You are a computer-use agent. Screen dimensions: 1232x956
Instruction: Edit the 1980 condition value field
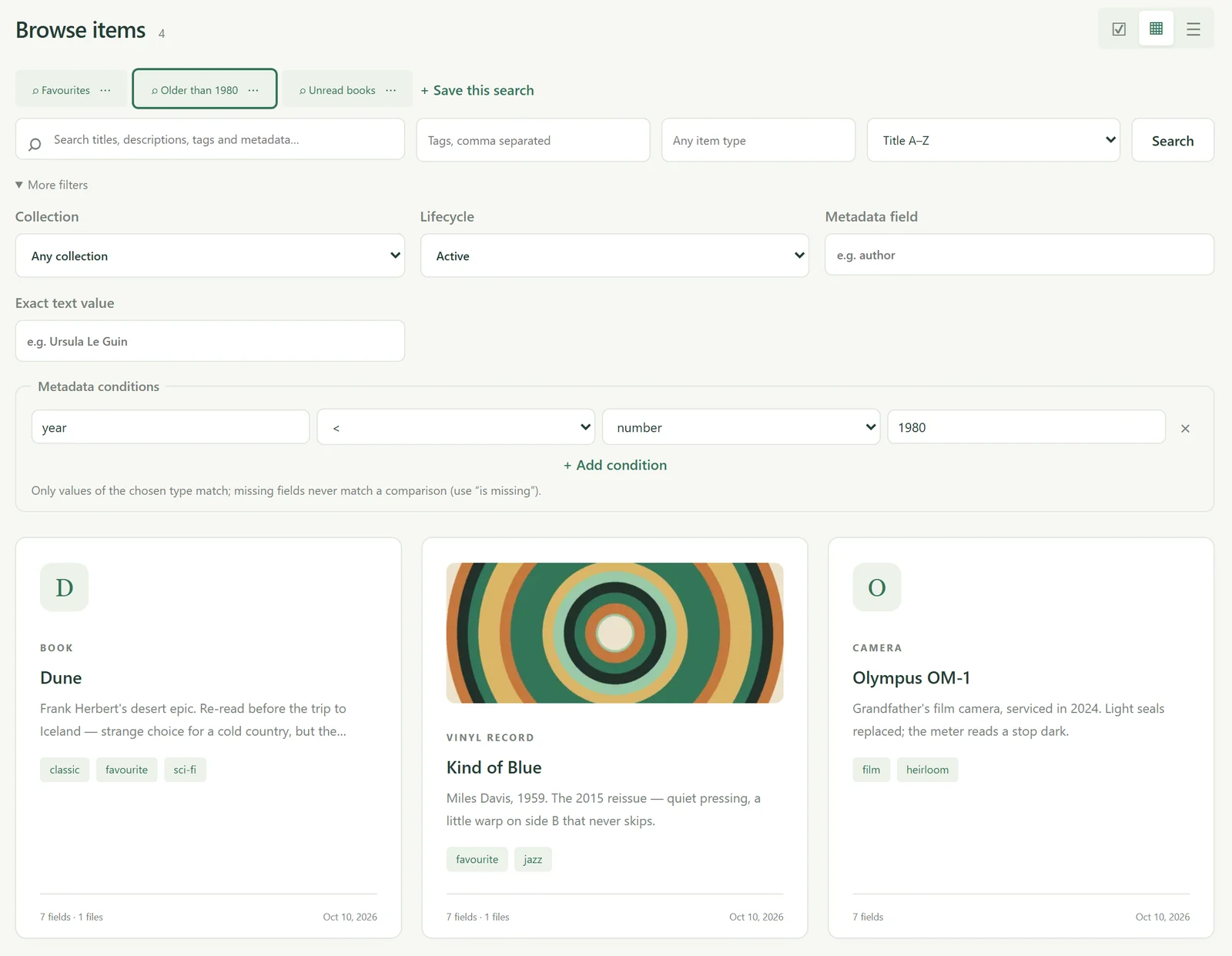click(1026, 427)
